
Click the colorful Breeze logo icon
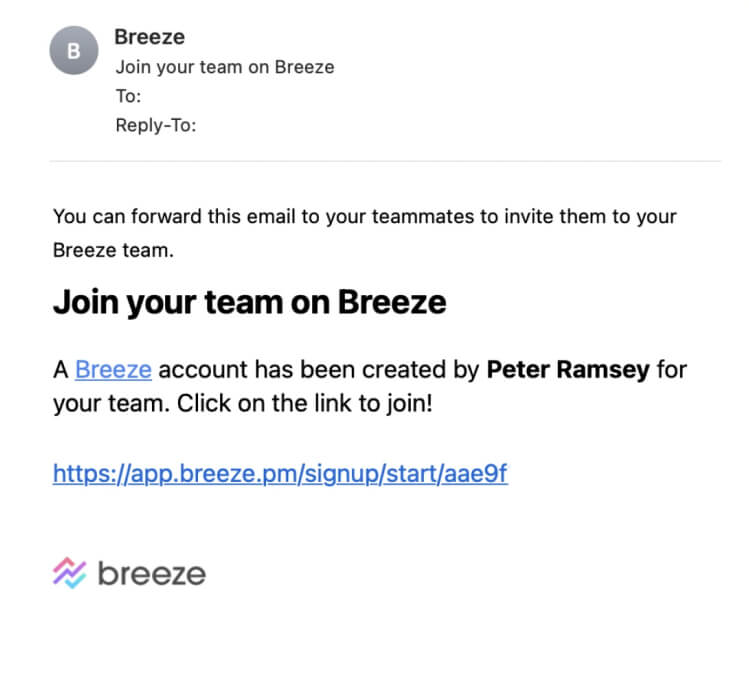point(70,573)
